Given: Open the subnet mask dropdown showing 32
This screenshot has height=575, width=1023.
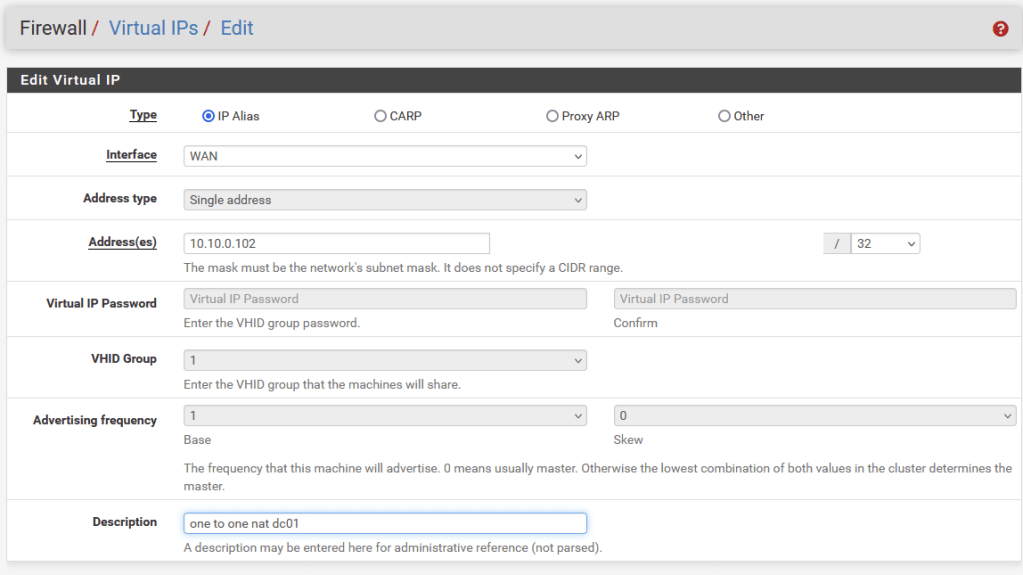Looking at the screenshot, I should point(885,243).
